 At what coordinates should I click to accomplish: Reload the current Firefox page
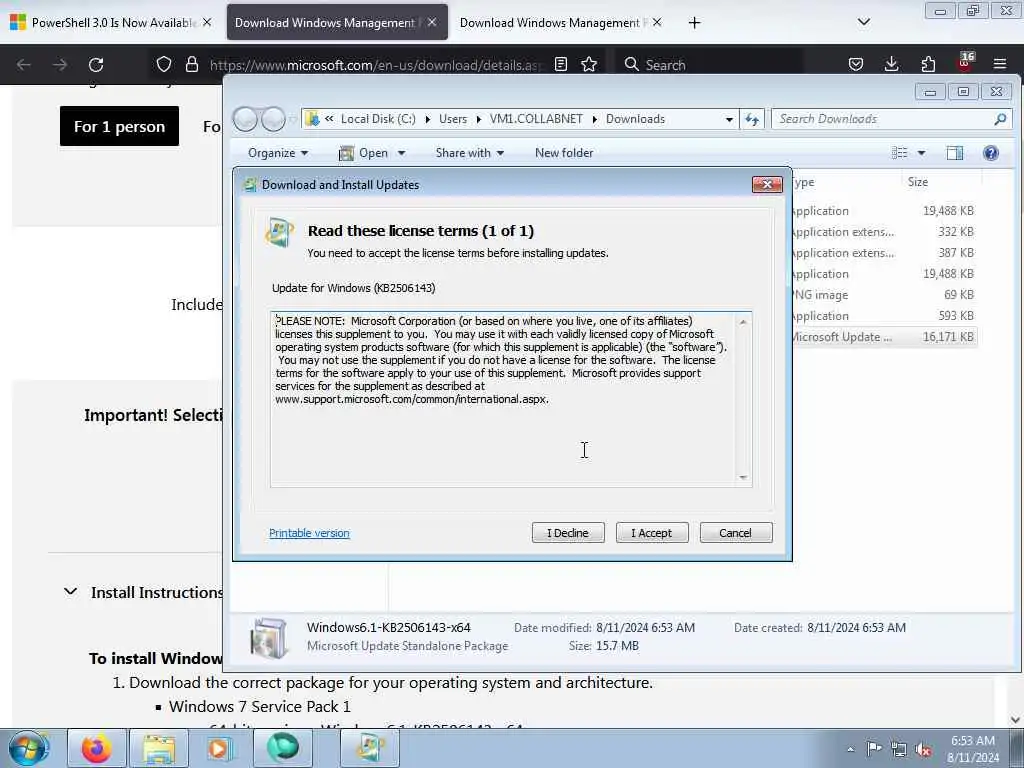point(96,65)
